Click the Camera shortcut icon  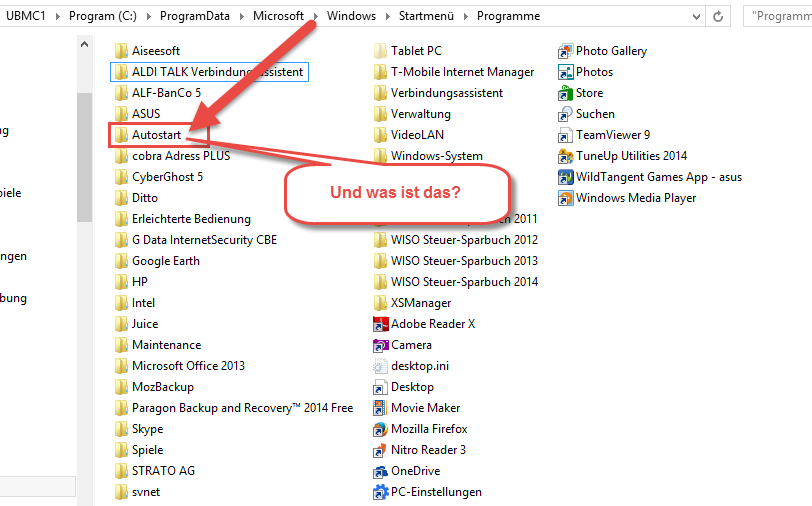(381, 345)
